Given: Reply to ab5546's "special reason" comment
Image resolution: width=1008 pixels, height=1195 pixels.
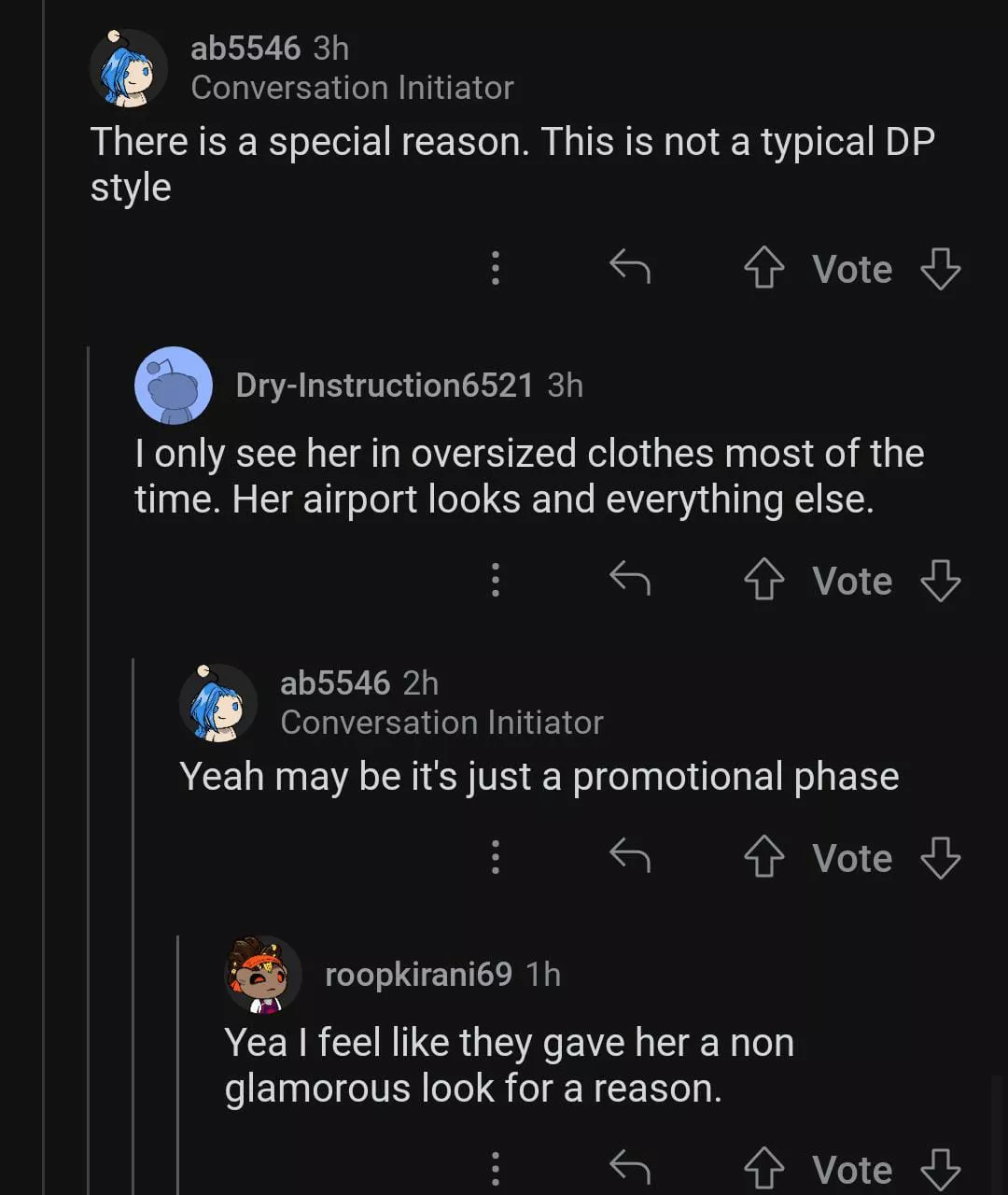Looking at the screenshot, I should pyautogui.click(x=630, y=269).
